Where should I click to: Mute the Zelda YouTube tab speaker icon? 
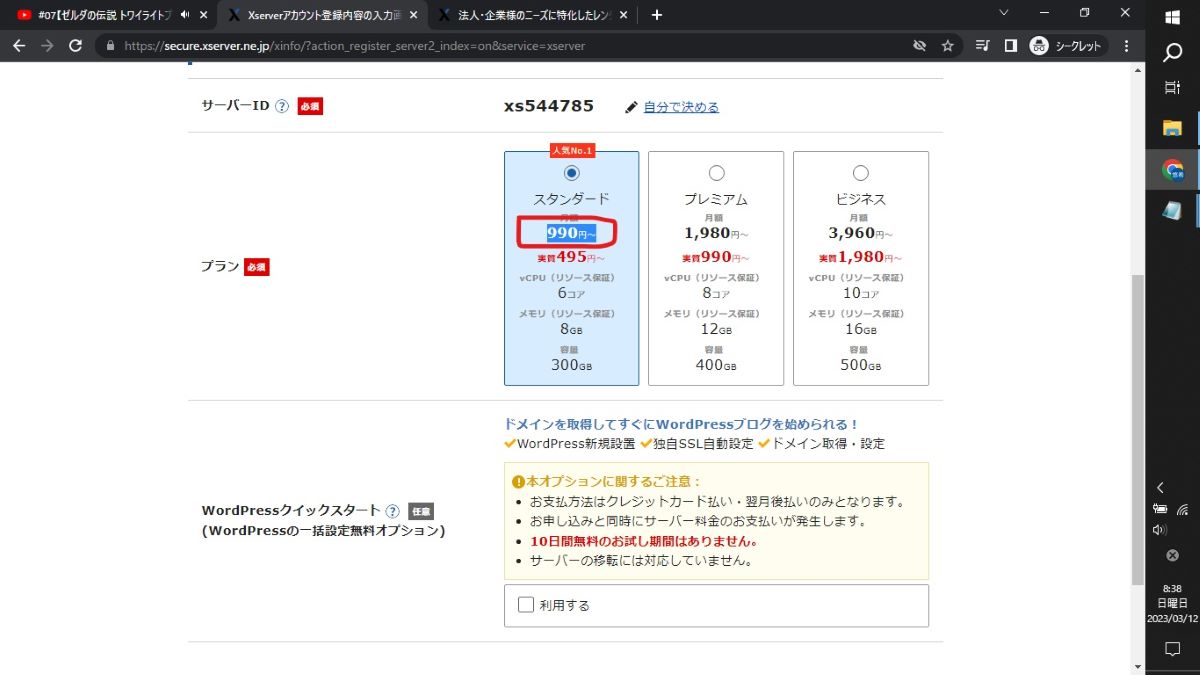click(x=185, y=15)
